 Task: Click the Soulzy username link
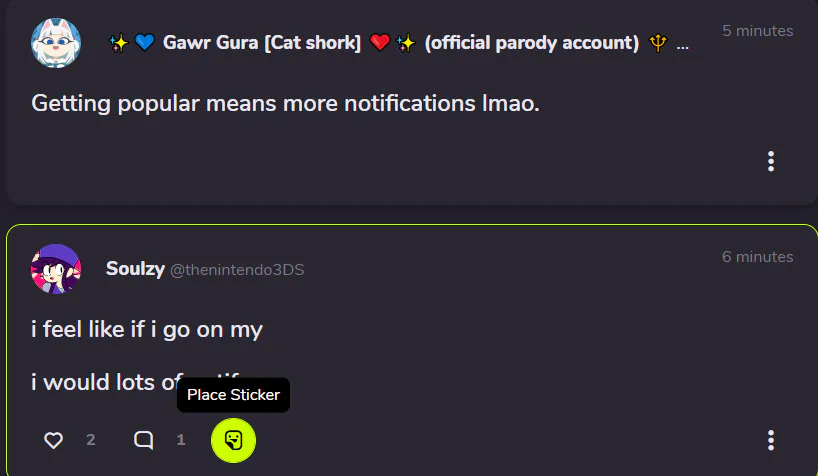click(x=135, y=269)
